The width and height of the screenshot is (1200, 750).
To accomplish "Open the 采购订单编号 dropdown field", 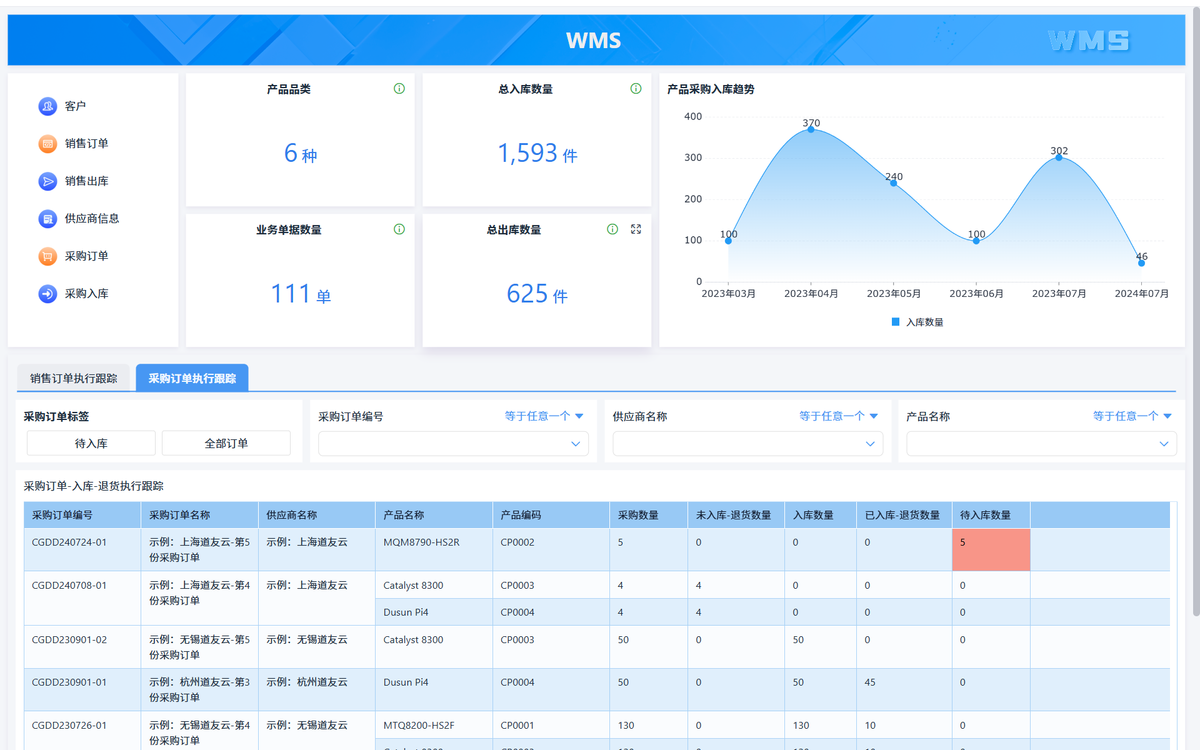I will 453,443.
